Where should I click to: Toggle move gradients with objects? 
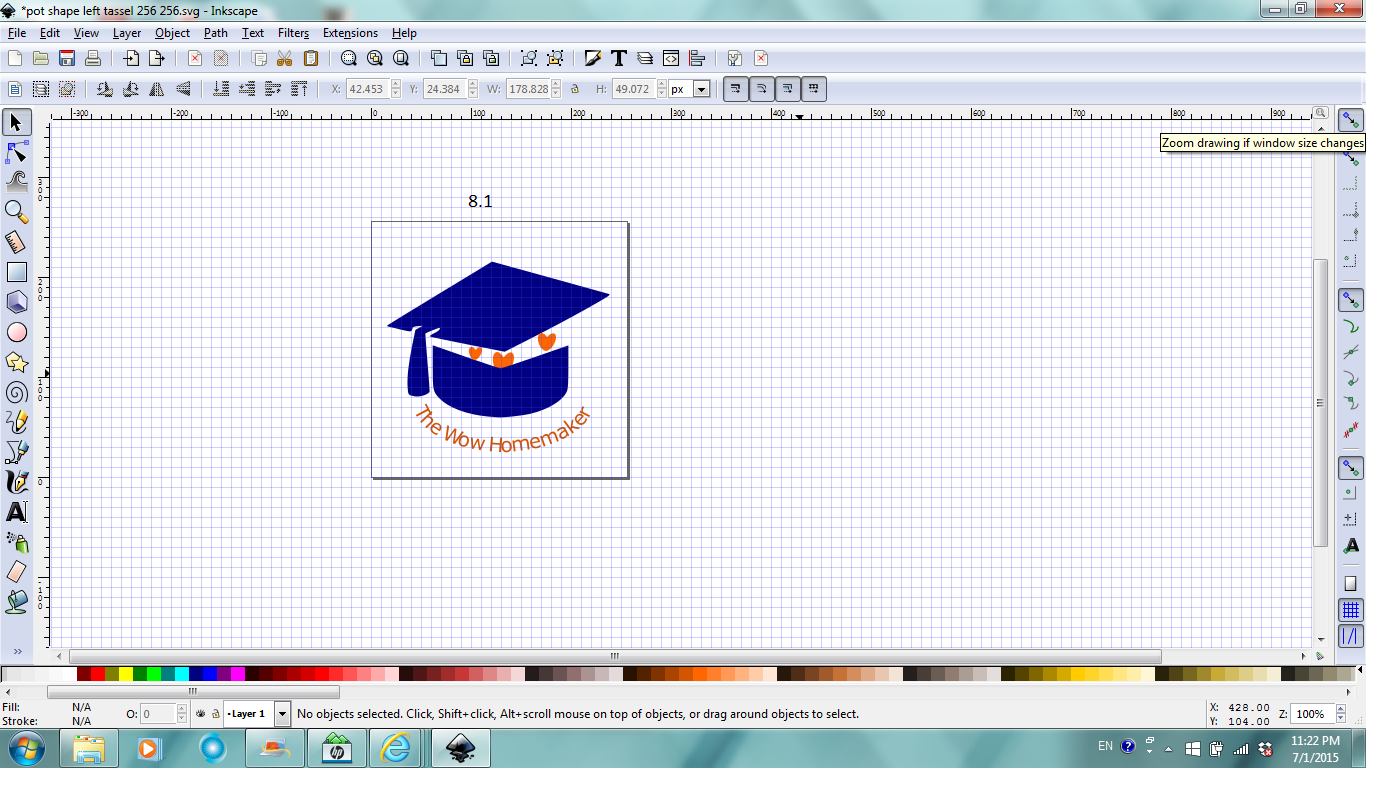(x=788, y=89)
